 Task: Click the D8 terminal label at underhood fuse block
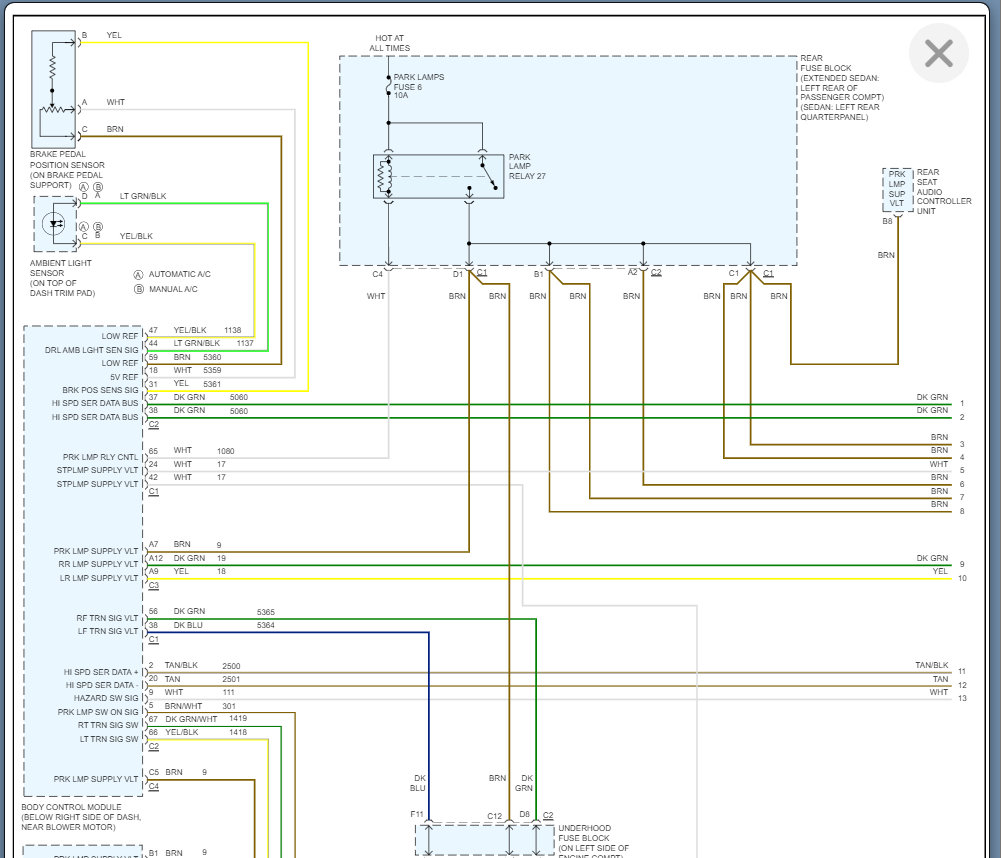[x=524, y=815]
